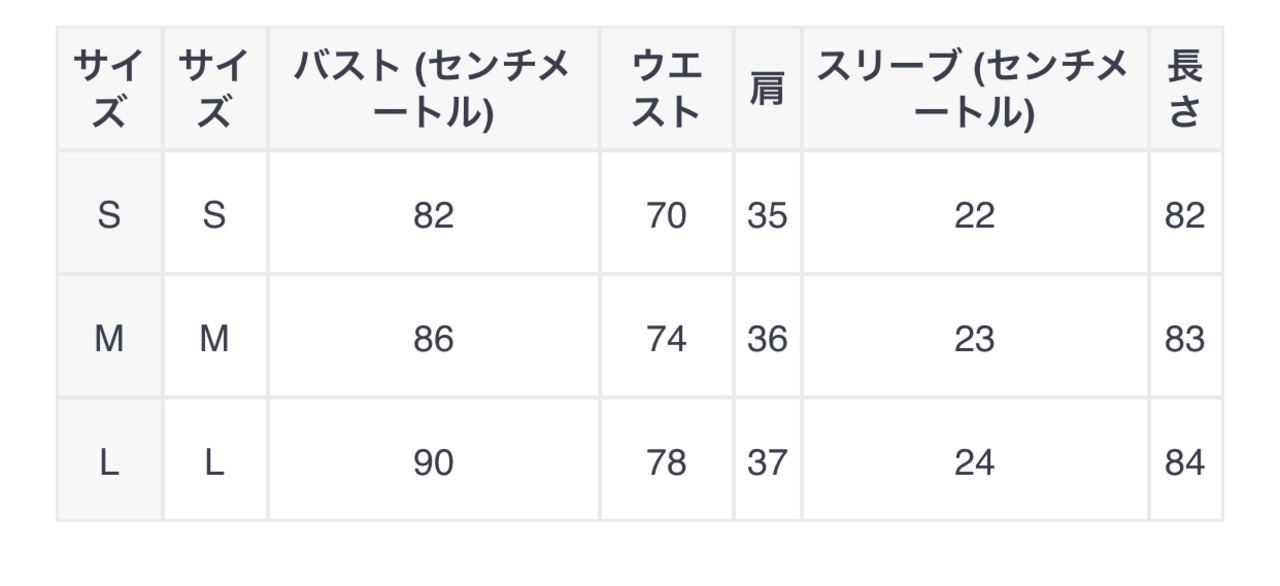This screenshot has height=586, width=1280.
Task: Click the バスト (センチメートル) column header
Action: coord(433,90)
